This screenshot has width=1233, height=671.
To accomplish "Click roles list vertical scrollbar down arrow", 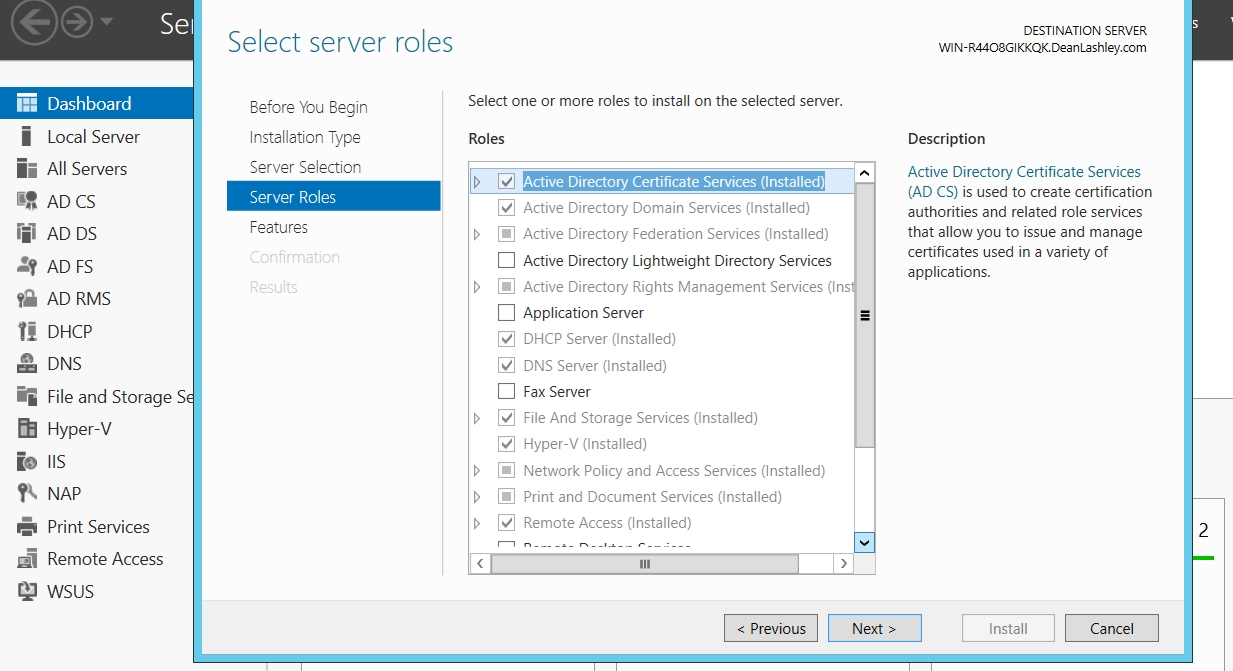I will pos(865,542).
